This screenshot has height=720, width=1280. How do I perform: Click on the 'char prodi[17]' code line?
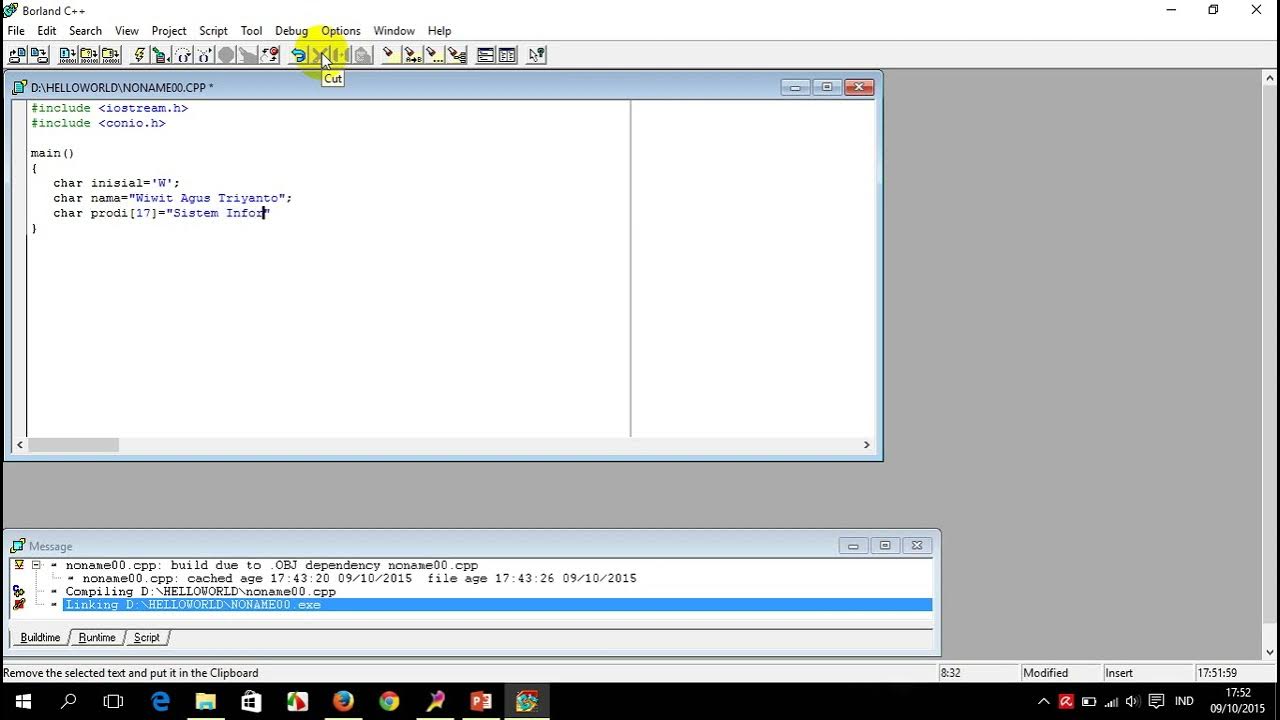click(x=162, y=213)
